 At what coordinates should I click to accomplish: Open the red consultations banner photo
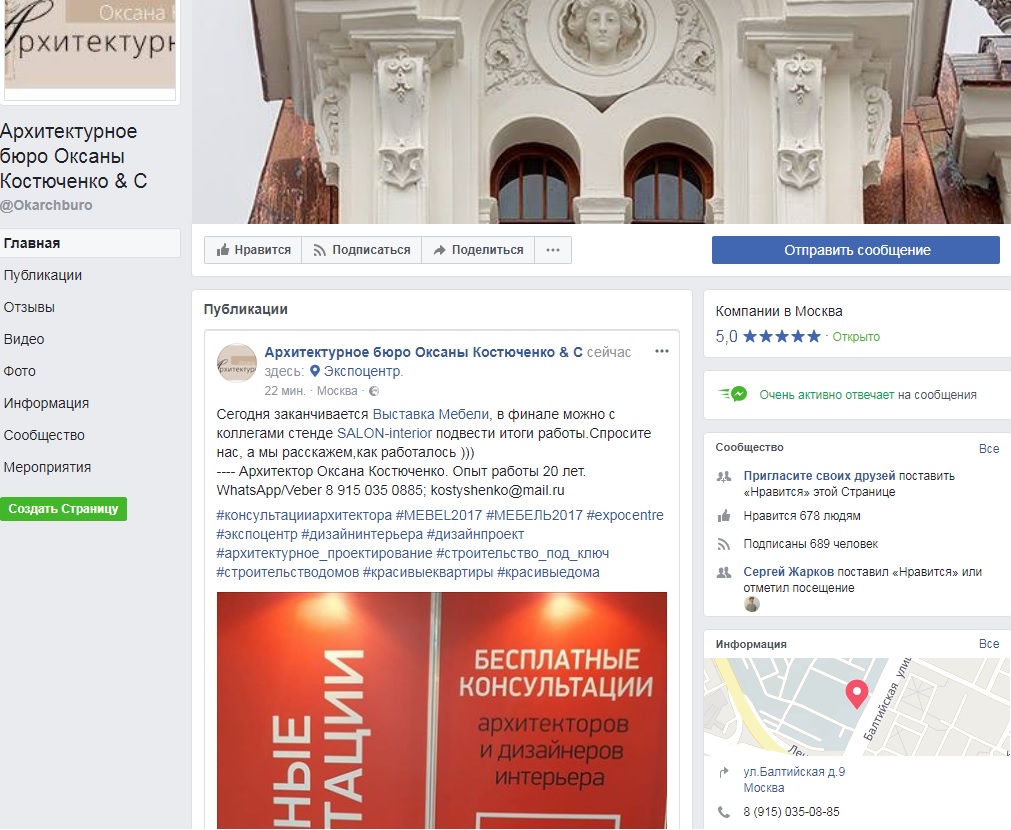point(442,710)
